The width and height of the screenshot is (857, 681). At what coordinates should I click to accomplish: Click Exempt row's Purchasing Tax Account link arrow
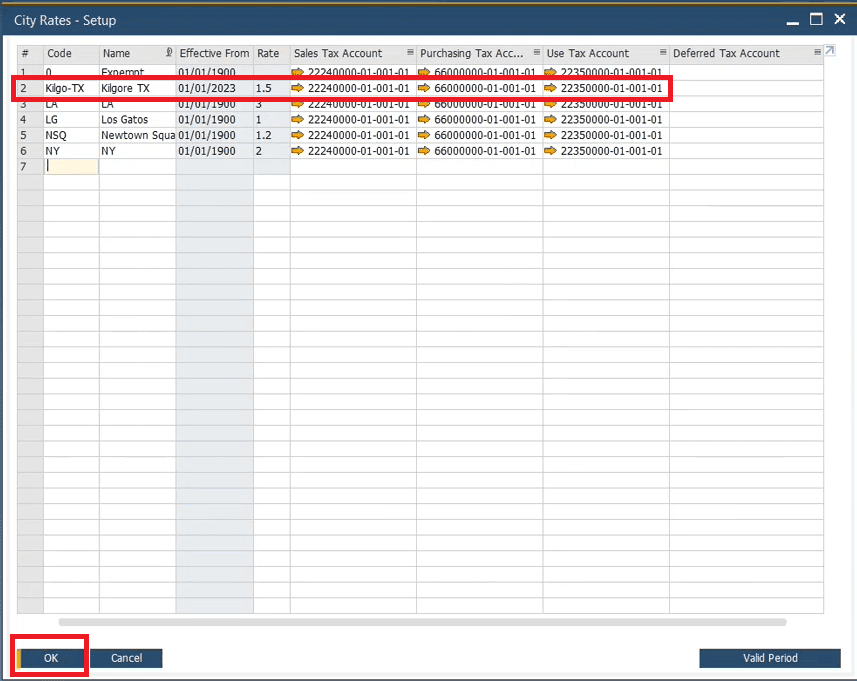(424, 71)
